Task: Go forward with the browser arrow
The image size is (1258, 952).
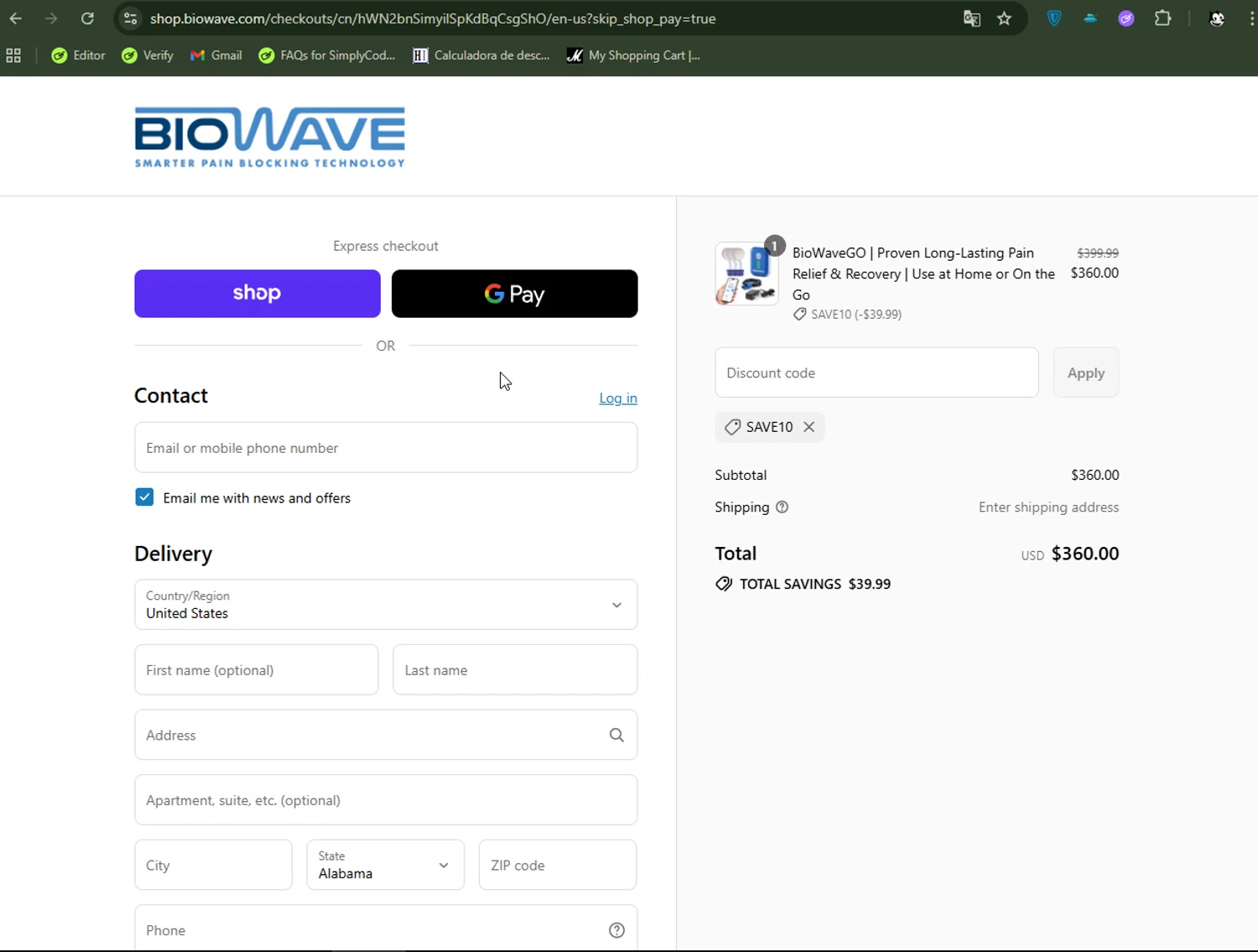Action: (x=51, y=18)
